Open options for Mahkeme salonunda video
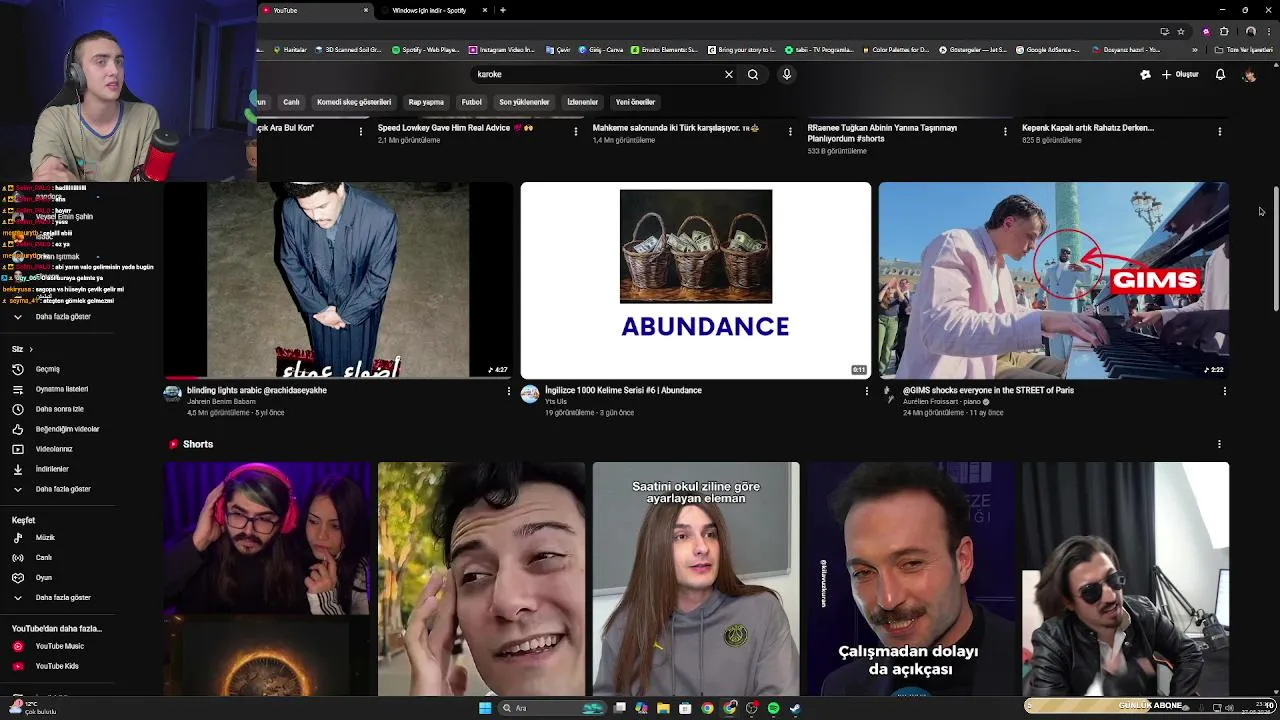The image size is (1280, 720). 790,131
